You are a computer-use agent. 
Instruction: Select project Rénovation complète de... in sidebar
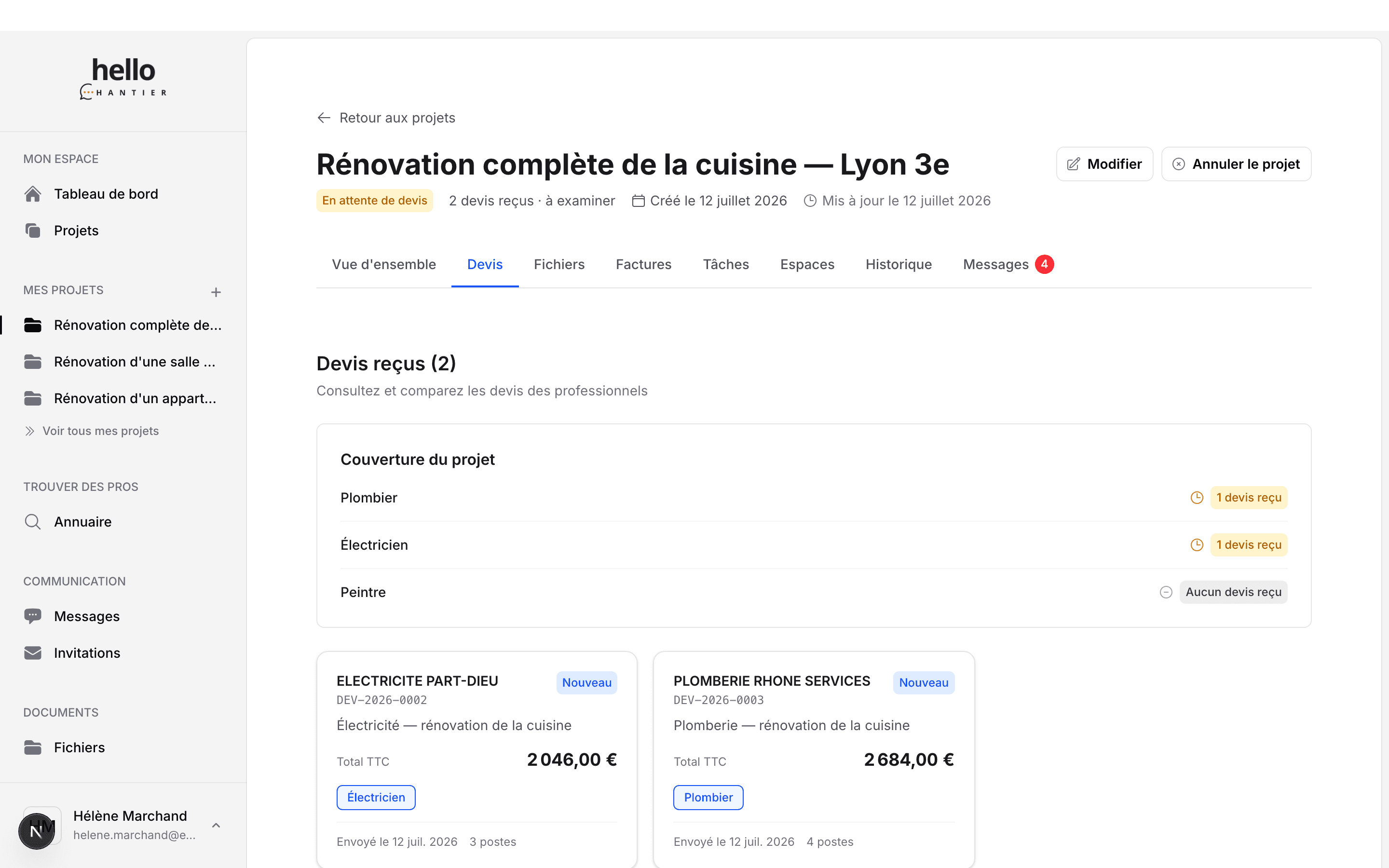click(123, 325)
